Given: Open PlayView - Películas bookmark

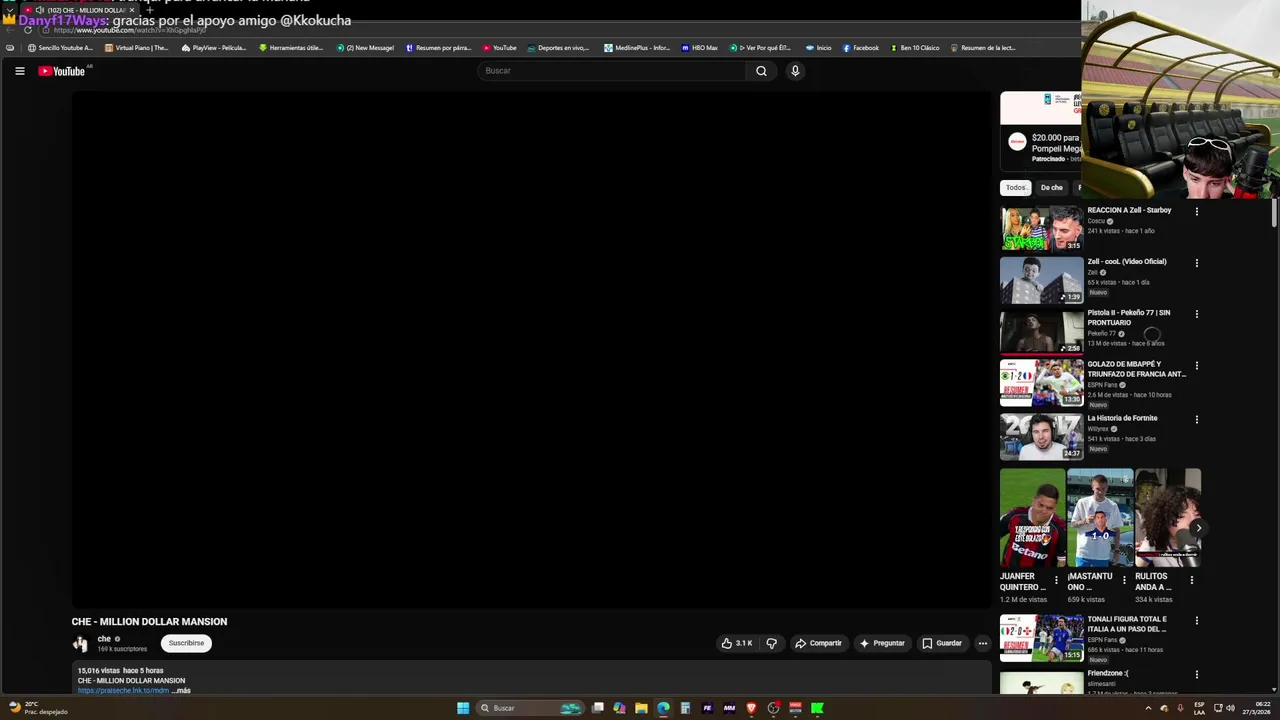Looking at the screenshot, I should pos(215,48).
